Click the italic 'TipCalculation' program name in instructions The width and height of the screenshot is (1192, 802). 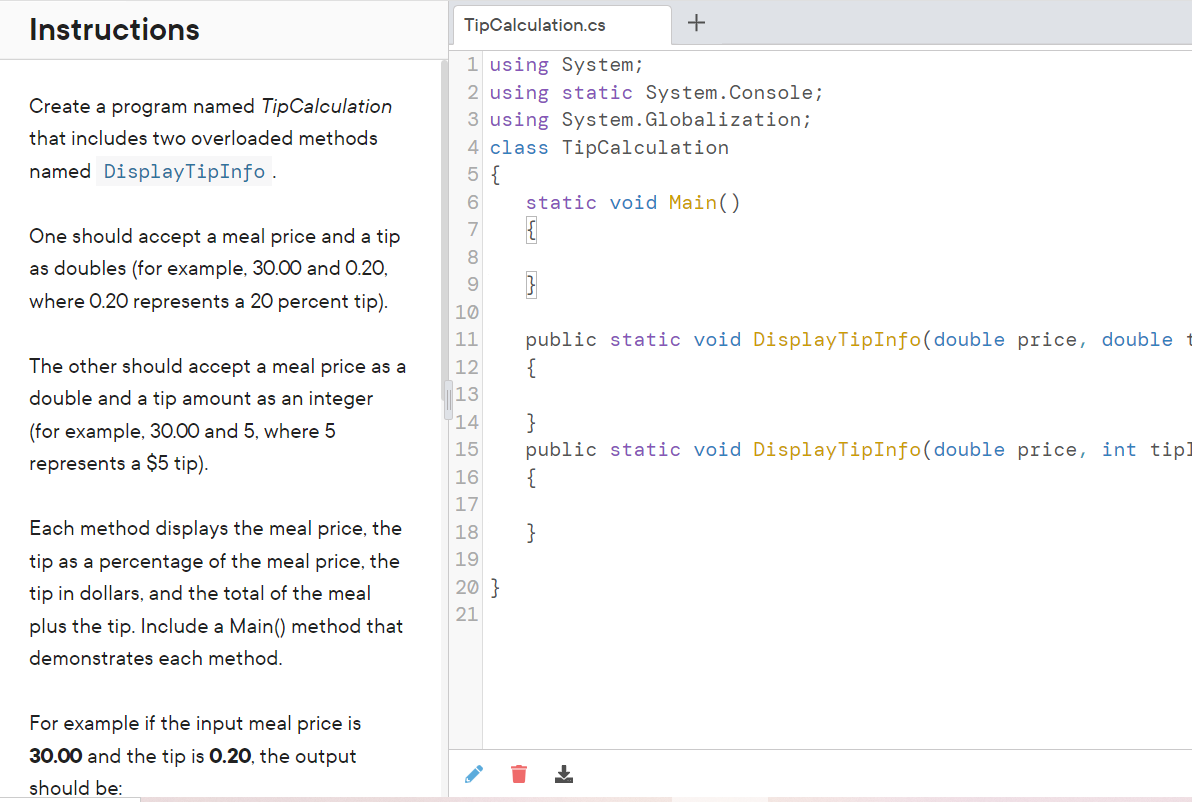pyautogui.click(x=327, y=106)
